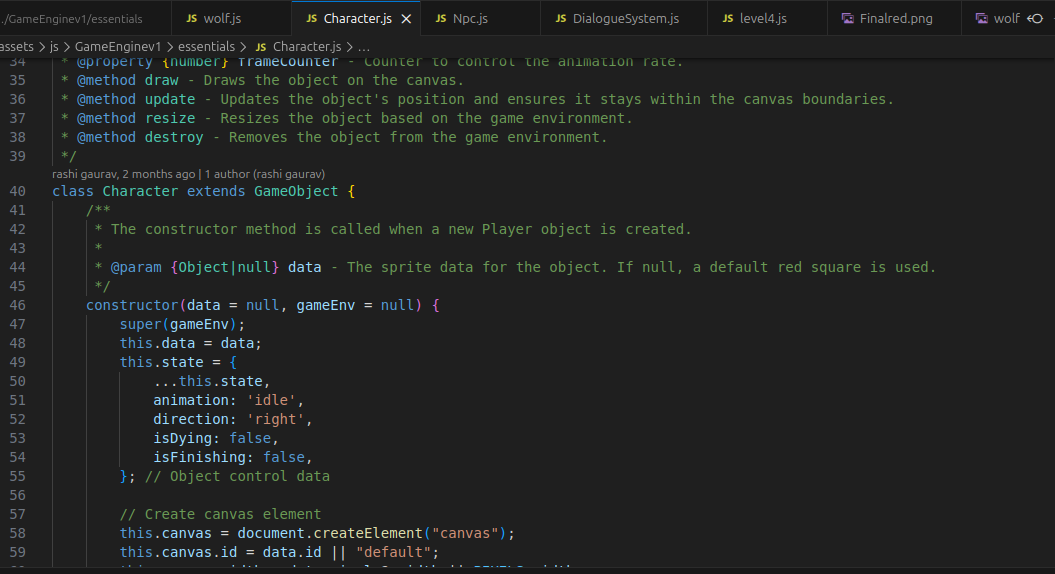Click the go-to-previous-change arrow circle icon
The image size is (1055, 574).
pyautogui.click(x=1035, y=19)
